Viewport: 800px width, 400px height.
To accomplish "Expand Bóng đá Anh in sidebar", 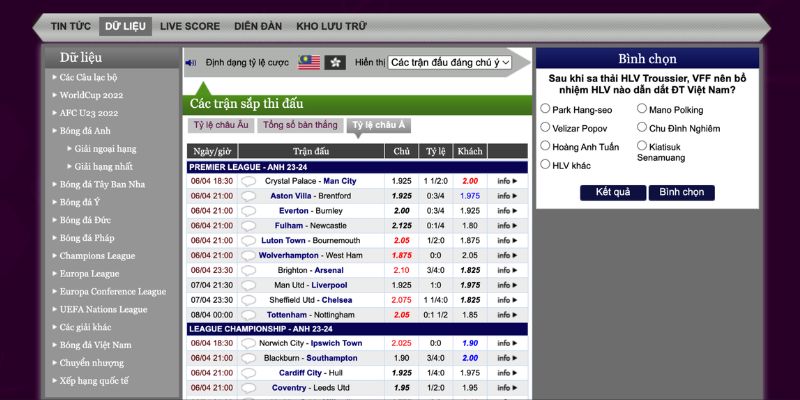I will (x=85, y=131).
